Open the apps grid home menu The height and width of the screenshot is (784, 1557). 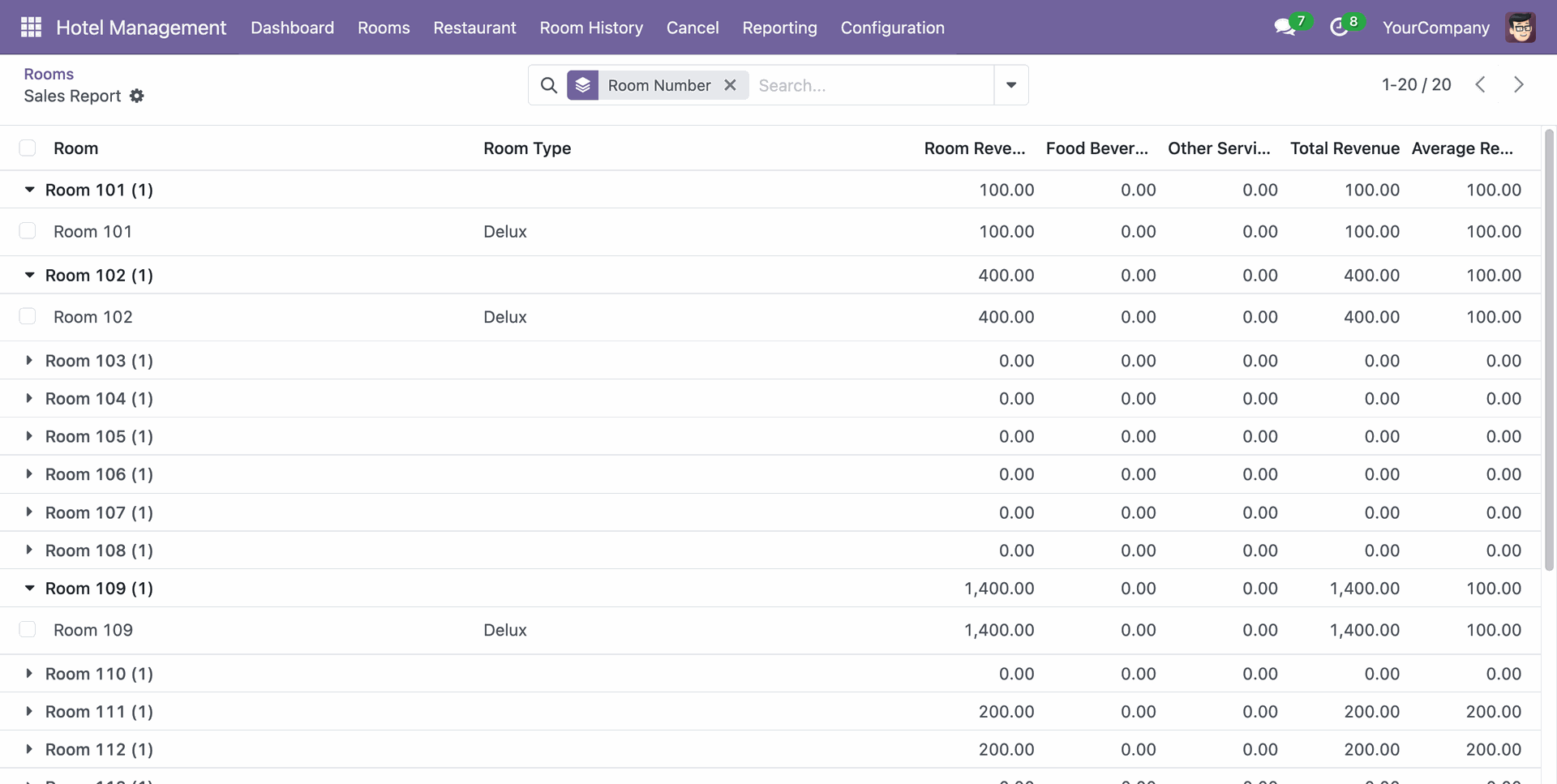pos(31,28)
